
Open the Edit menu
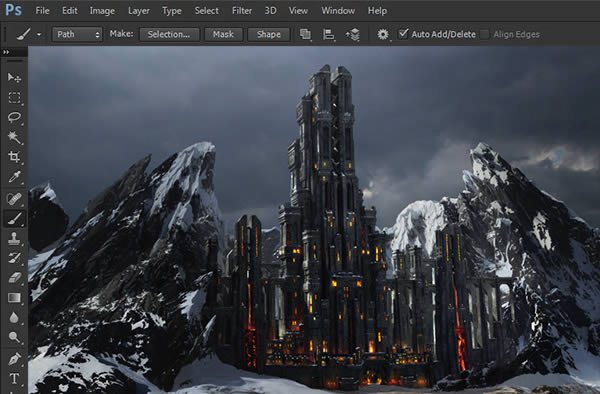click(70, 11)
